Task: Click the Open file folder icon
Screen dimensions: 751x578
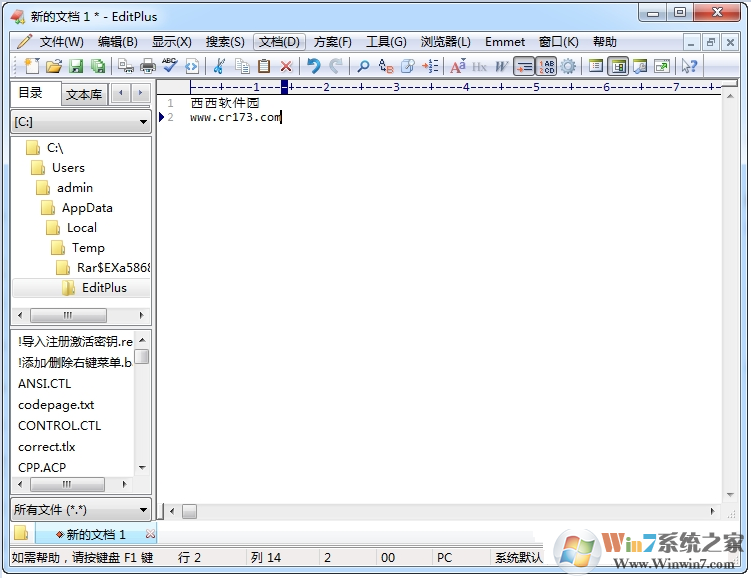Action: 54,66
